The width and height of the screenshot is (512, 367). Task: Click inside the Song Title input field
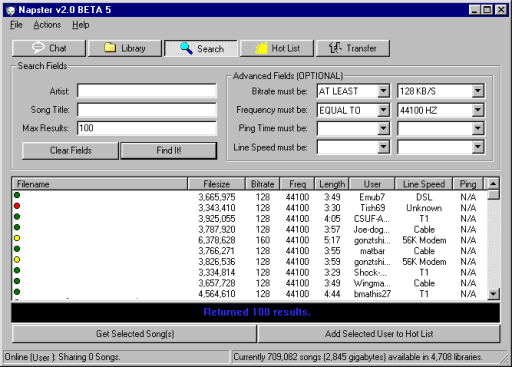tap(147, 110)
